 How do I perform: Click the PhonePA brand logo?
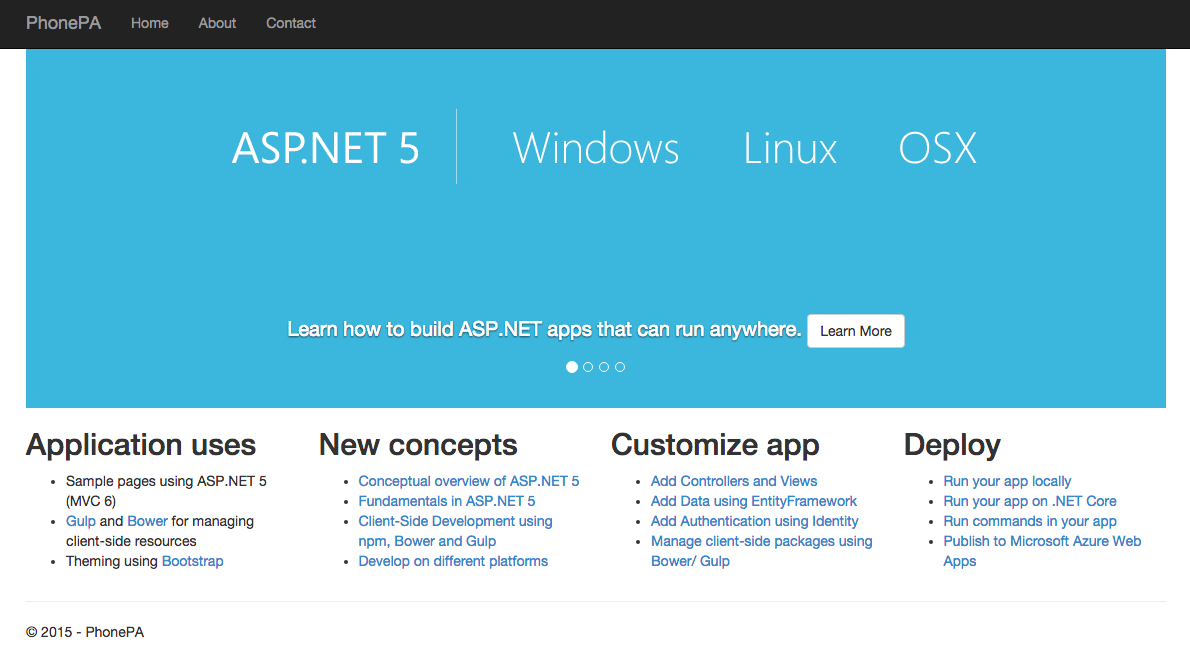coord(63,23)
